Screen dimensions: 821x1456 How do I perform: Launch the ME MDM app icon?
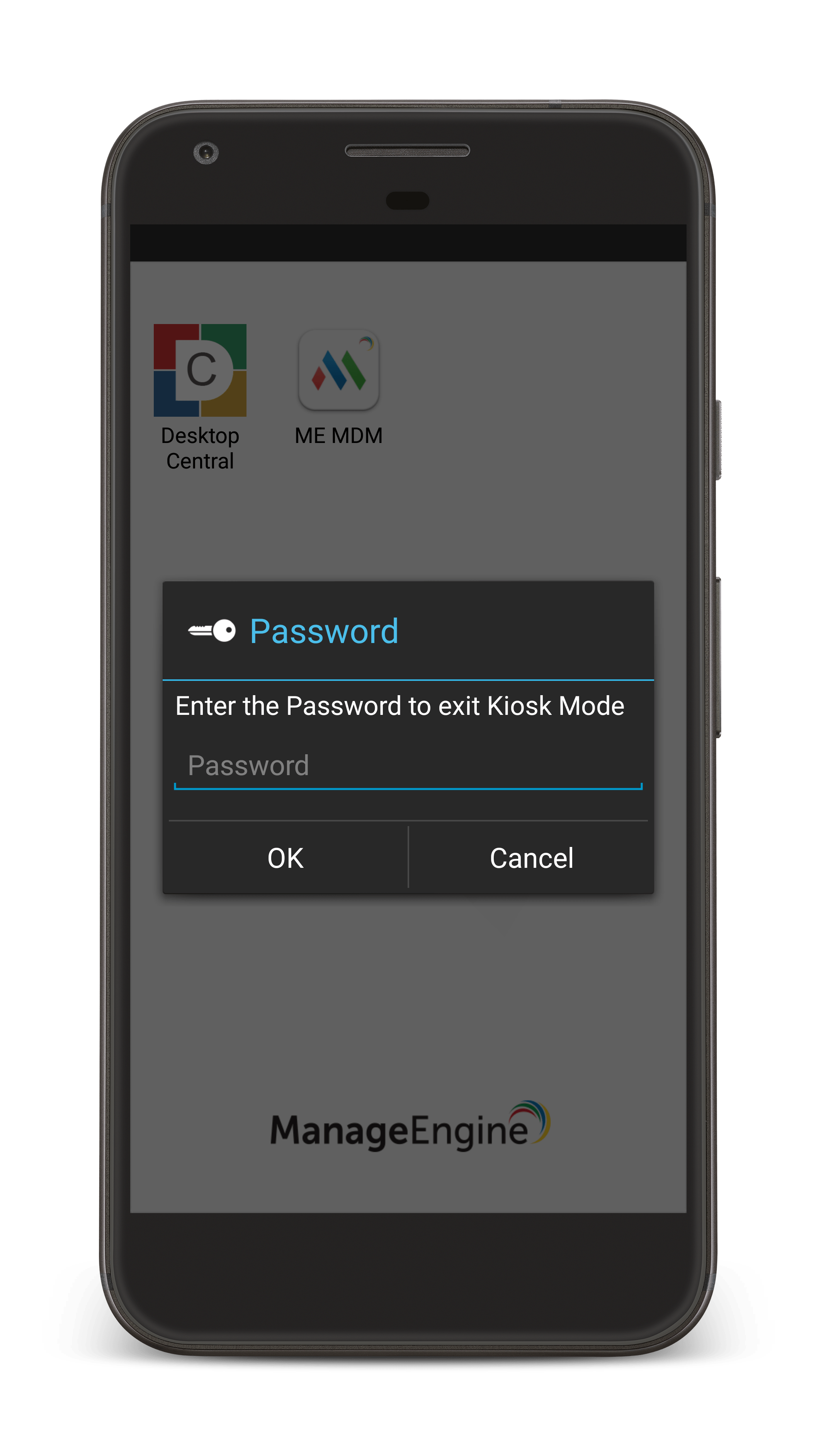coord(338,370)
